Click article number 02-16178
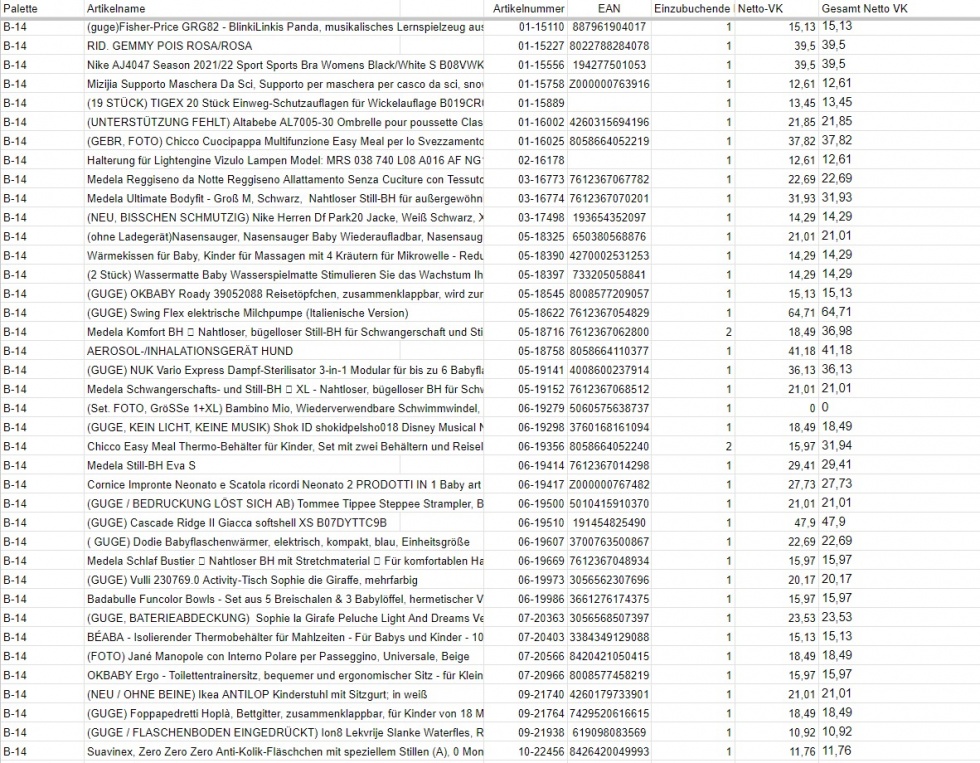The width and height of the screenshot is (980, 763). click(541, 161)
